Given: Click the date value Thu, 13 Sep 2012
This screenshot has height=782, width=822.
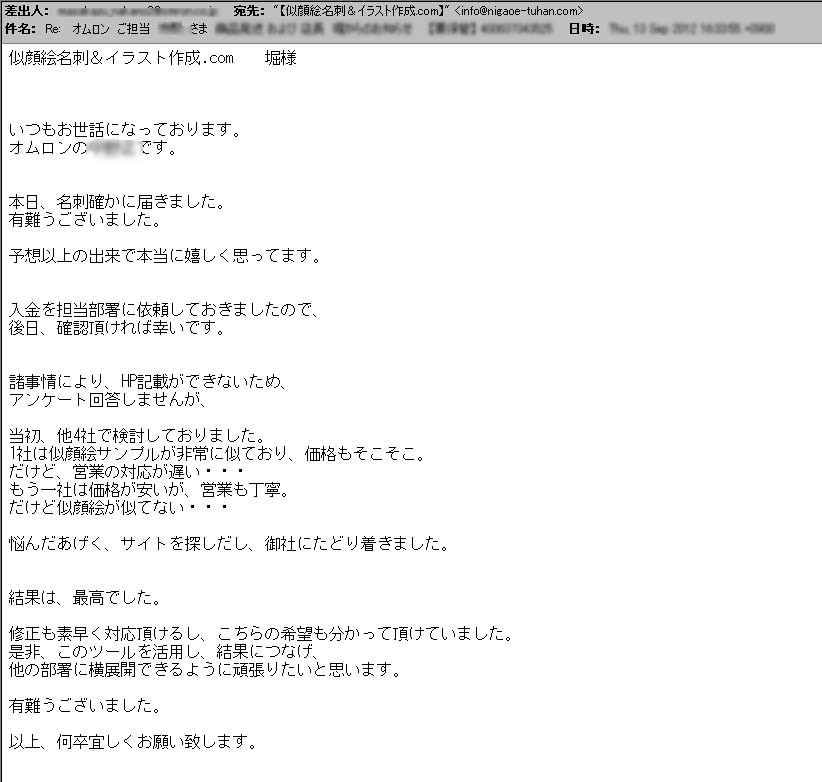Looking at the screenshot, I should [690, 29].
